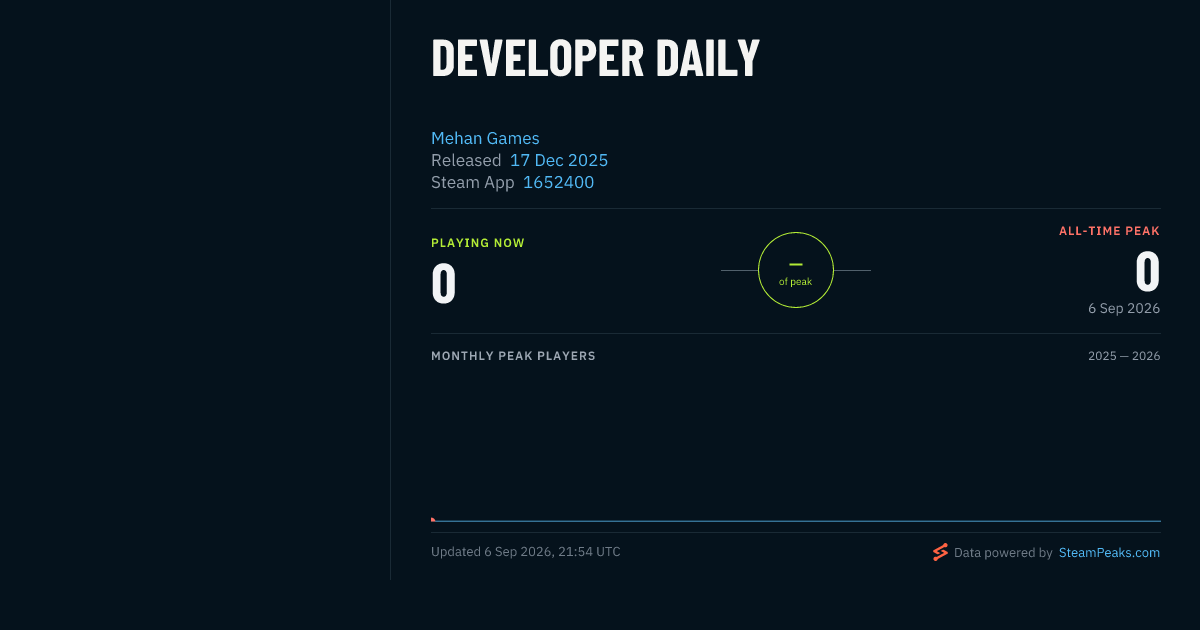The image size is (1200, 630).
Task: Click the dash inside peak circle
Action: click(796, 264)
